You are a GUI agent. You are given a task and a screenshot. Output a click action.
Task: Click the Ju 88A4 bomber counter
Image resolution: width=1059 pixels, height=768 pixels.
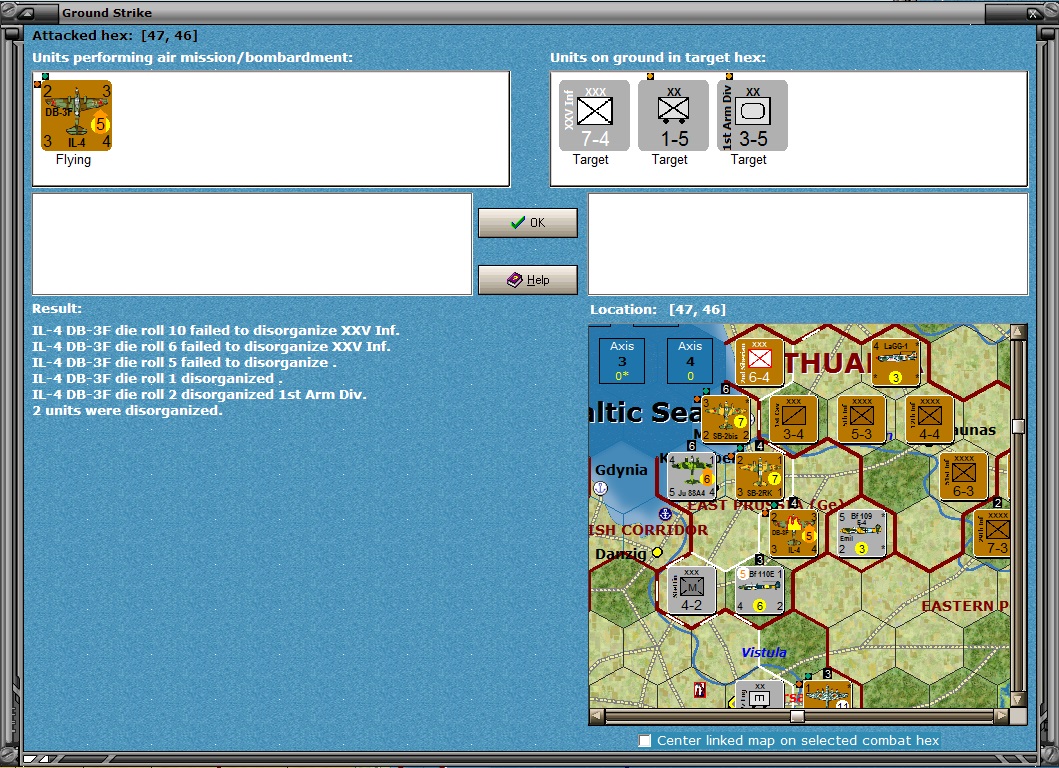[x=692, y=476]
